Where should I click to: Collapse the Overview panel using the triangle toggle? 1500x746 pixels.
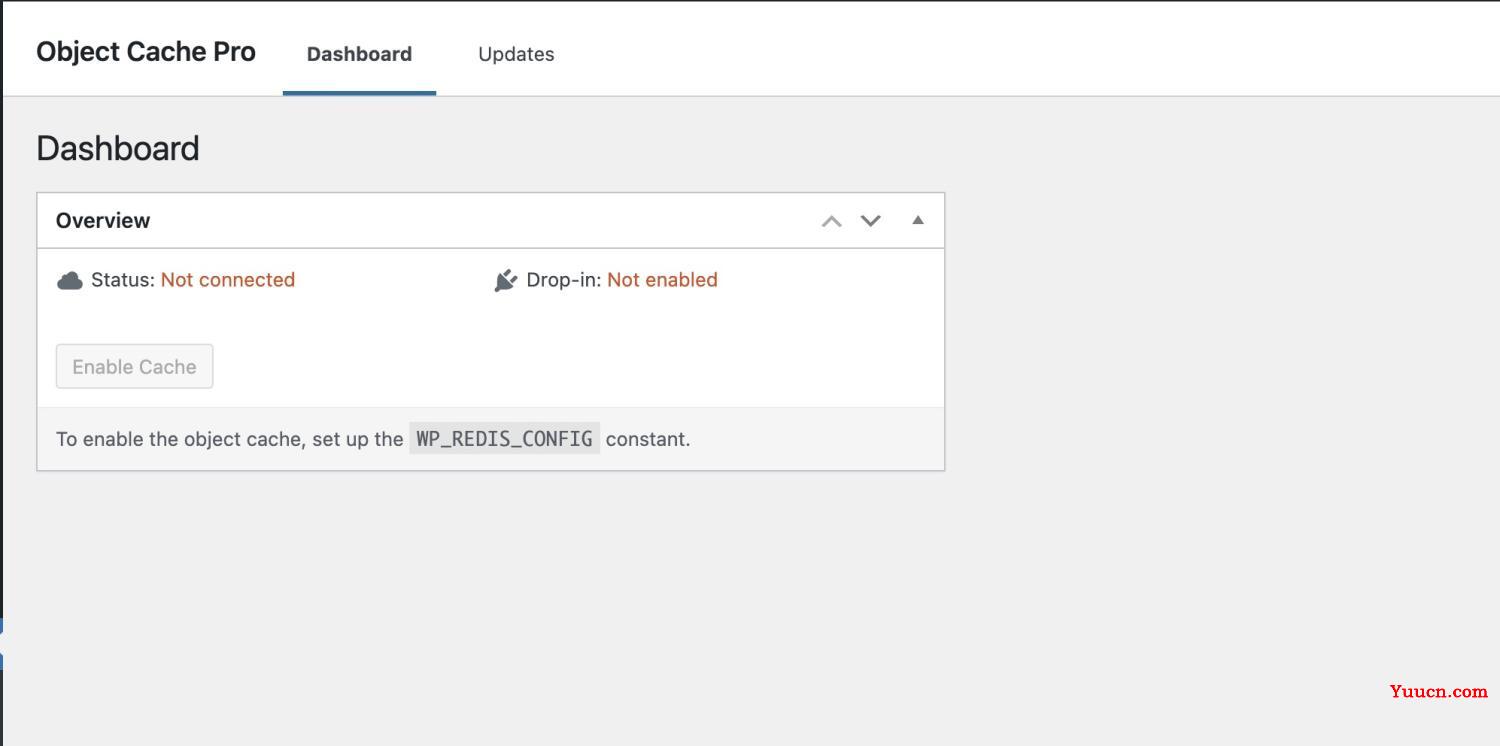click(x=918, y=220)
